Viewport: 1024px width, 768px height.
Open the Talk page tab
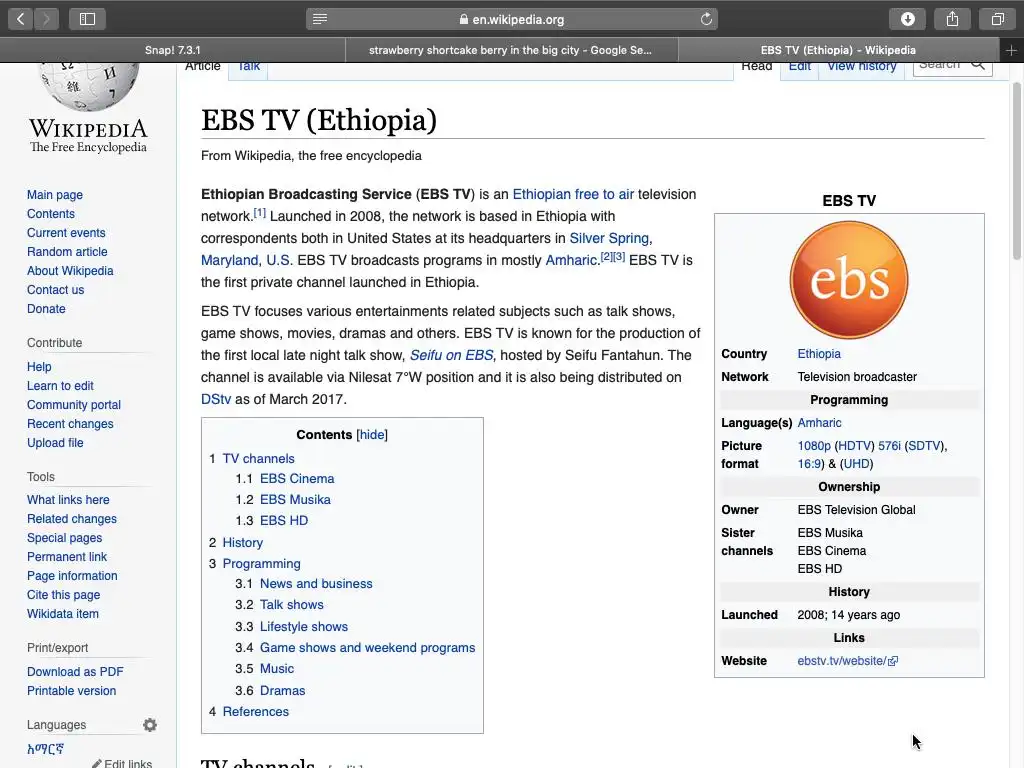coord(248,67)
